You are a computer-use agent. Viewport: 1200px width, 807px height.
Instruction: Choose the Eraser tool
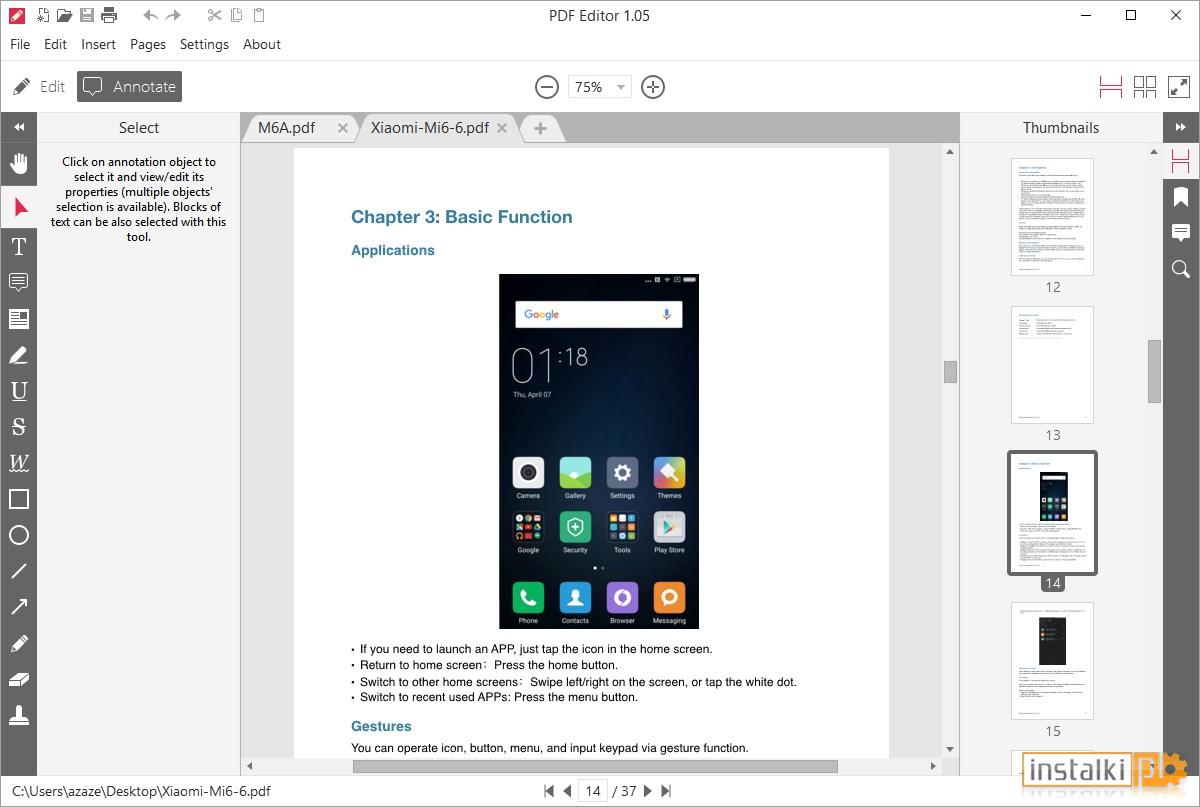[19, 679]
